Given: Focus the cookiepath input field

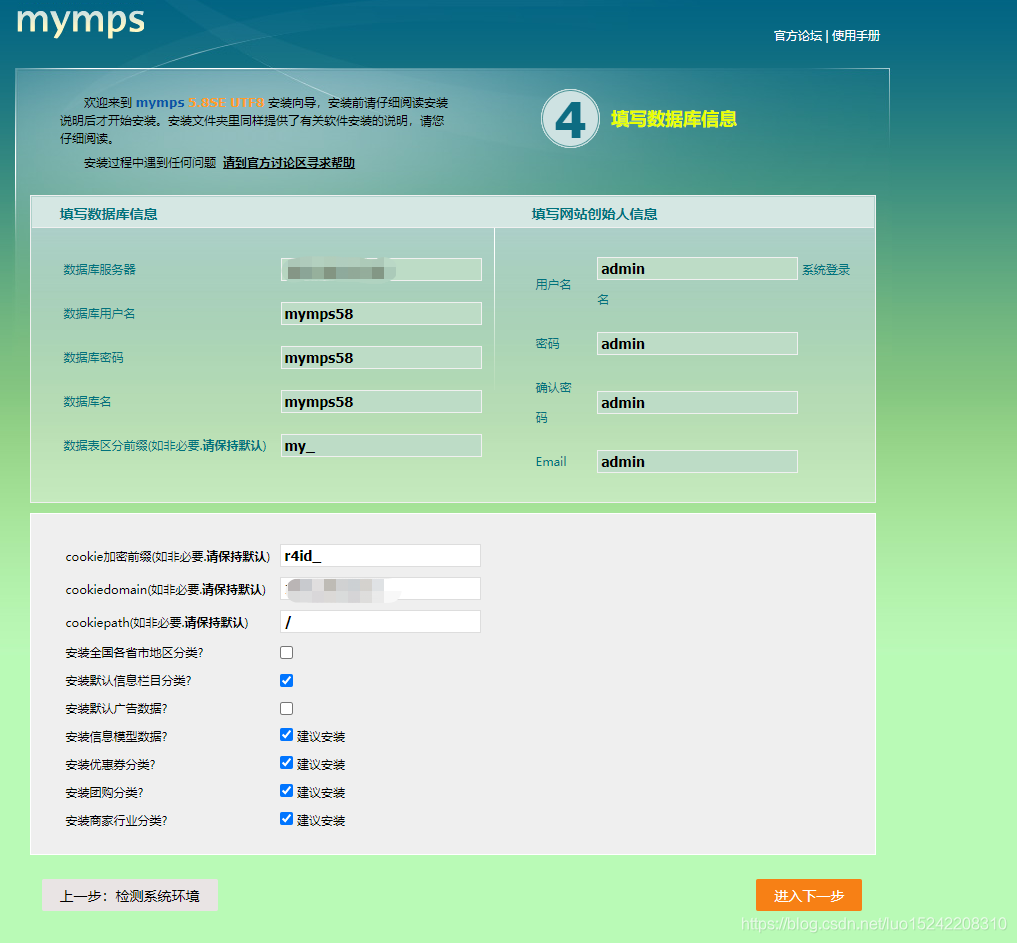Looking at the screenshot, I should [381, 622].
